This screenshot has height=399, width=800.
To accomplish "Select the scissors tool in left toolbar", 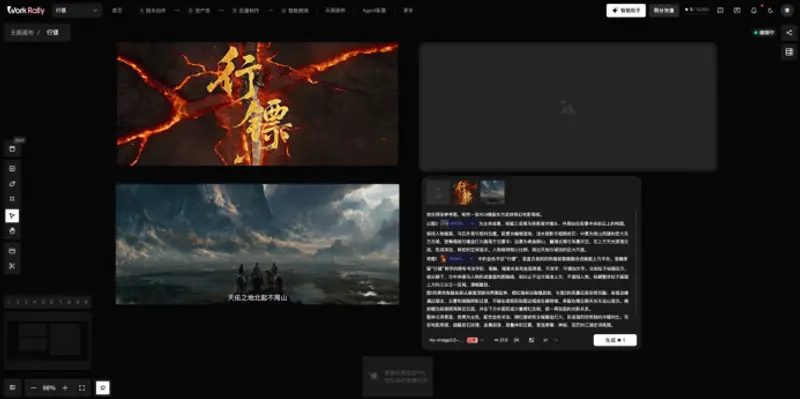I will (x=12, y=266).
